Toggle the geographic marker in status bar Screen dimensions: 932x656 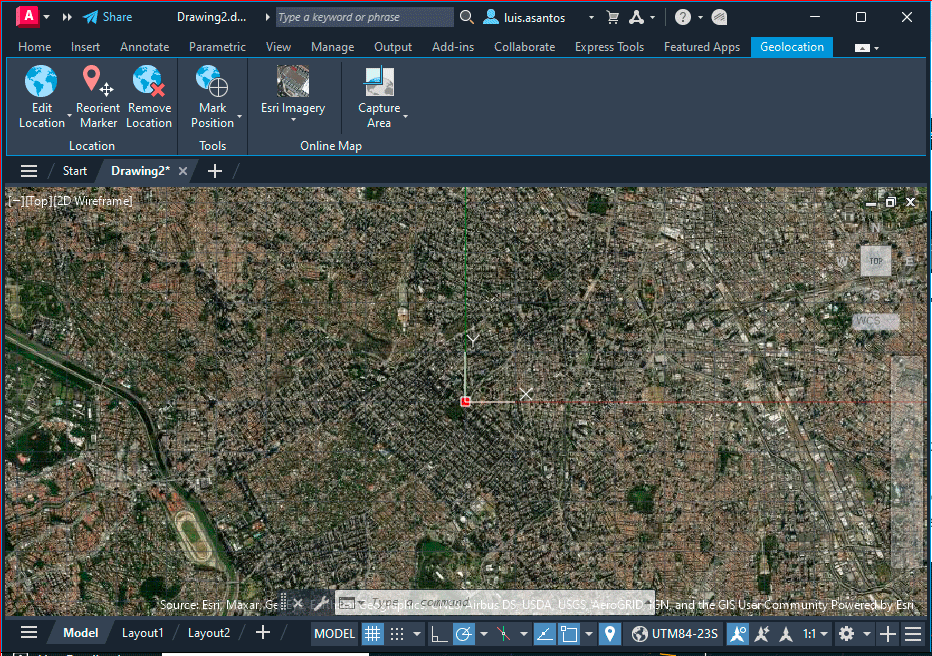coord(609,633)
